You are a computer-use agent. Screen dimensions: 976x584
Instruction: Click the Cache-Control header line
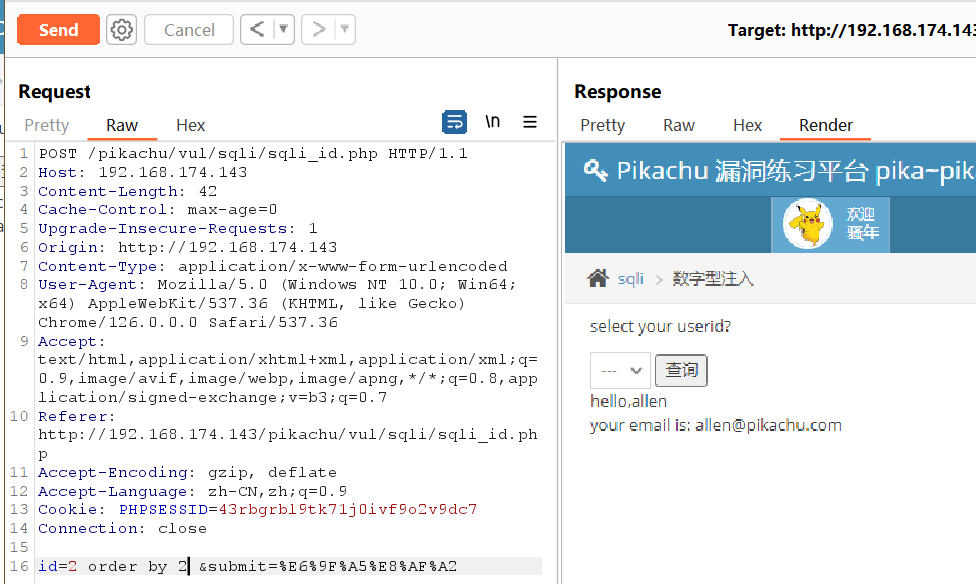click(x=157, y=210)
